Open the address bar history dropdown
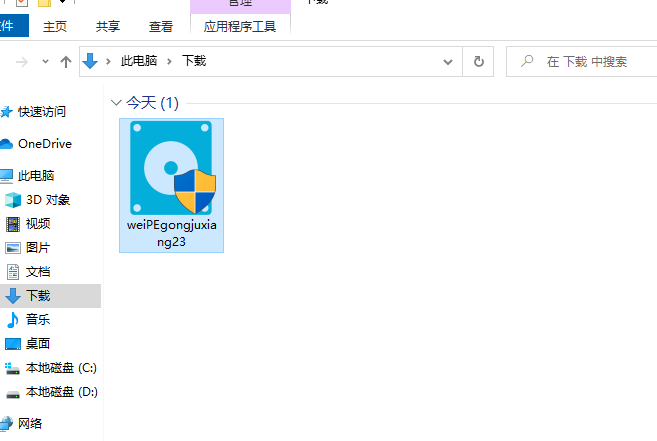The height and width of the screenshot is (441, 657). point(448,62)
